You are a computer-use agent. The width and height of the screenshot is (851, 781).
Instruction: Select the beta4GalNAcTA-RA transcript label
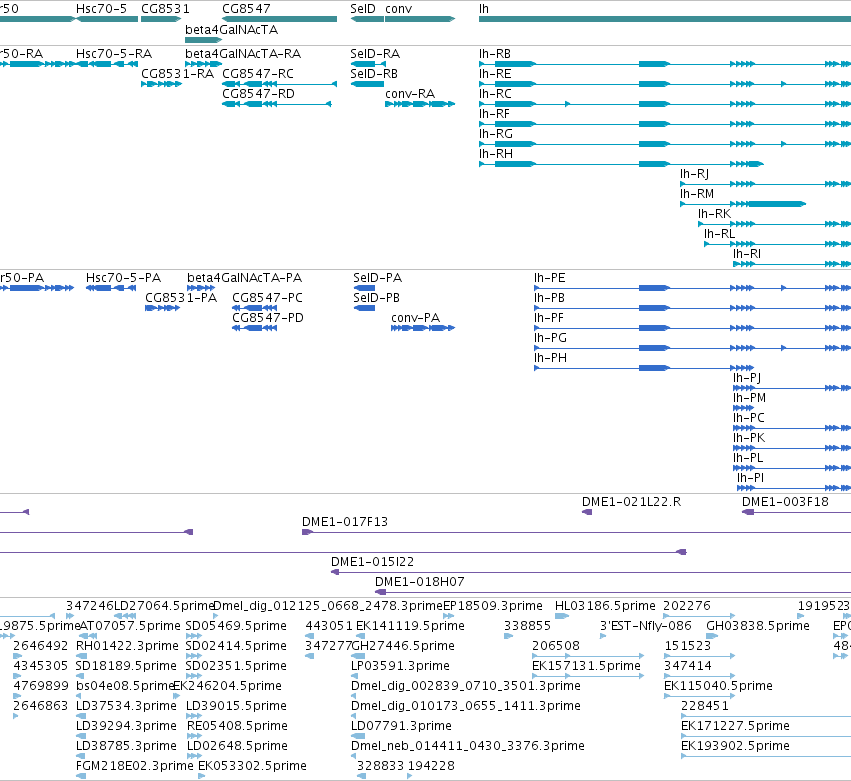243,54
